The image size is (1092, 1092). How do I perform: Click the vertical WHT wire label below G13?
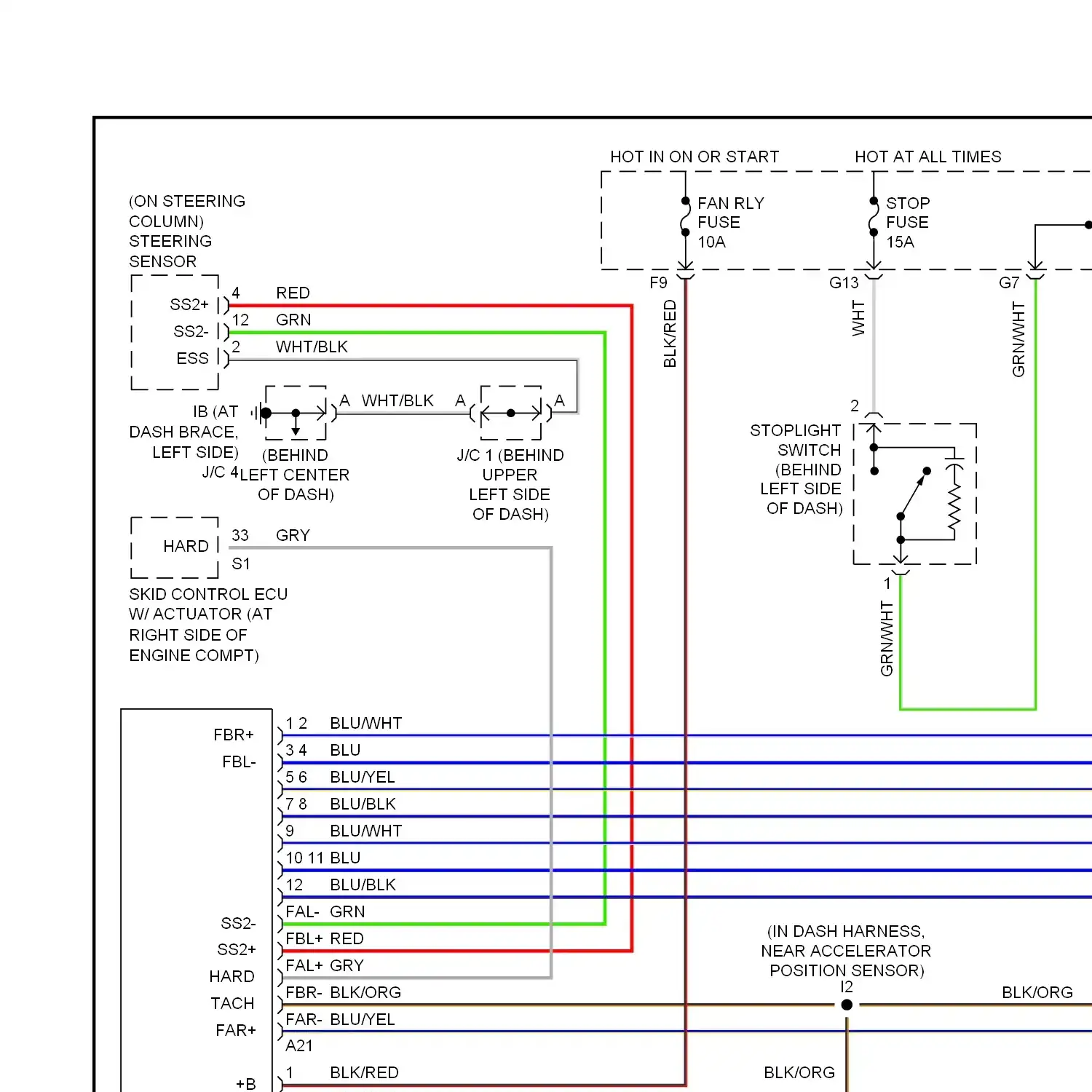coord(858,319)
